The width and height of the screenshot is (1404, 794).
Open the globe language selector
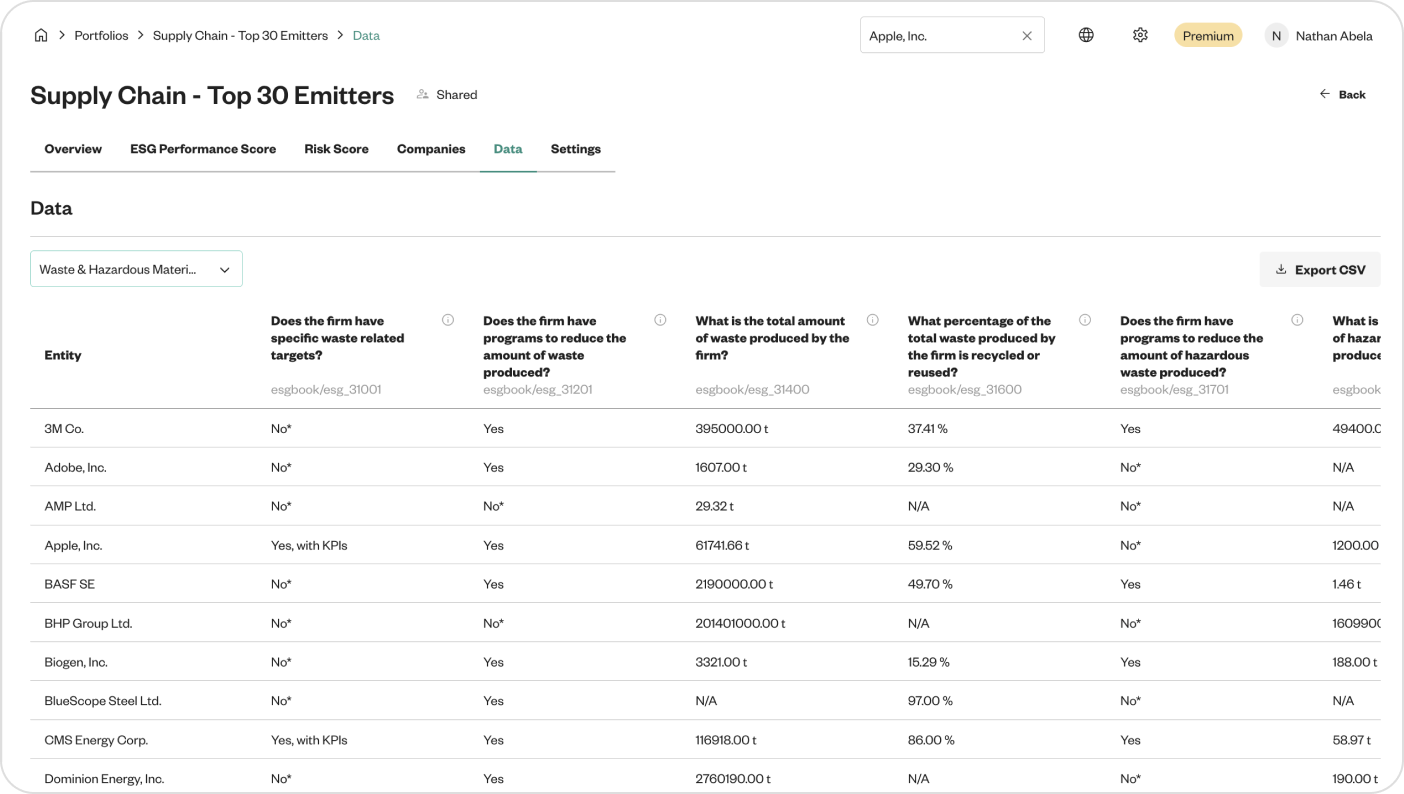pos(1086,35)
